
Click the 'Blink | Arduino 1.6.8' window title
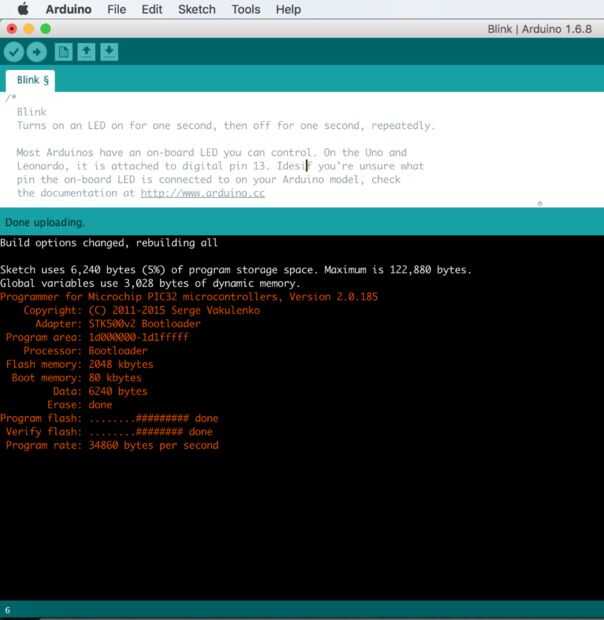[540, 29]
